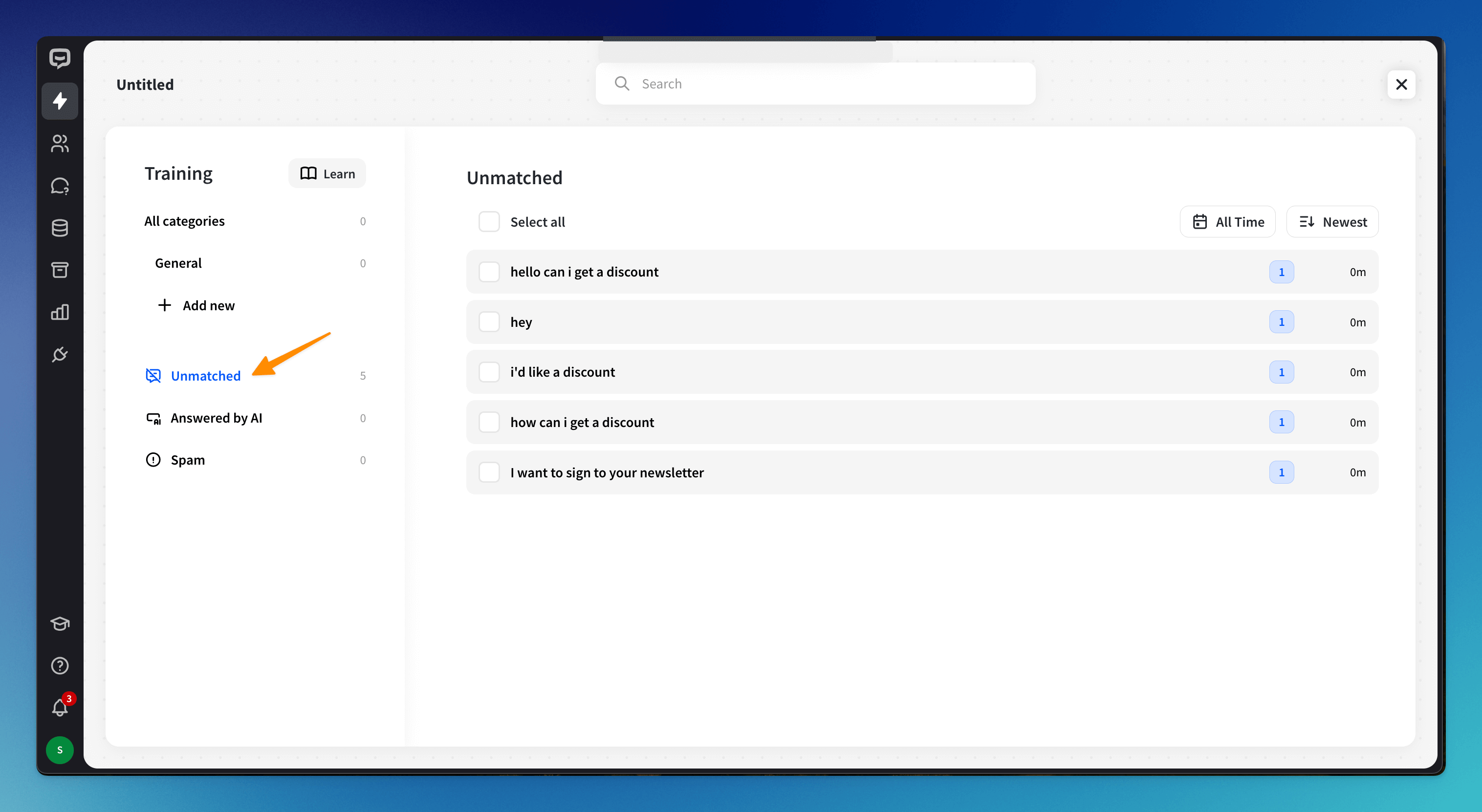The width and height of the screenshot is (1482, 812).
Task: Check the Select all checkbox
Action: click(489, 221)
